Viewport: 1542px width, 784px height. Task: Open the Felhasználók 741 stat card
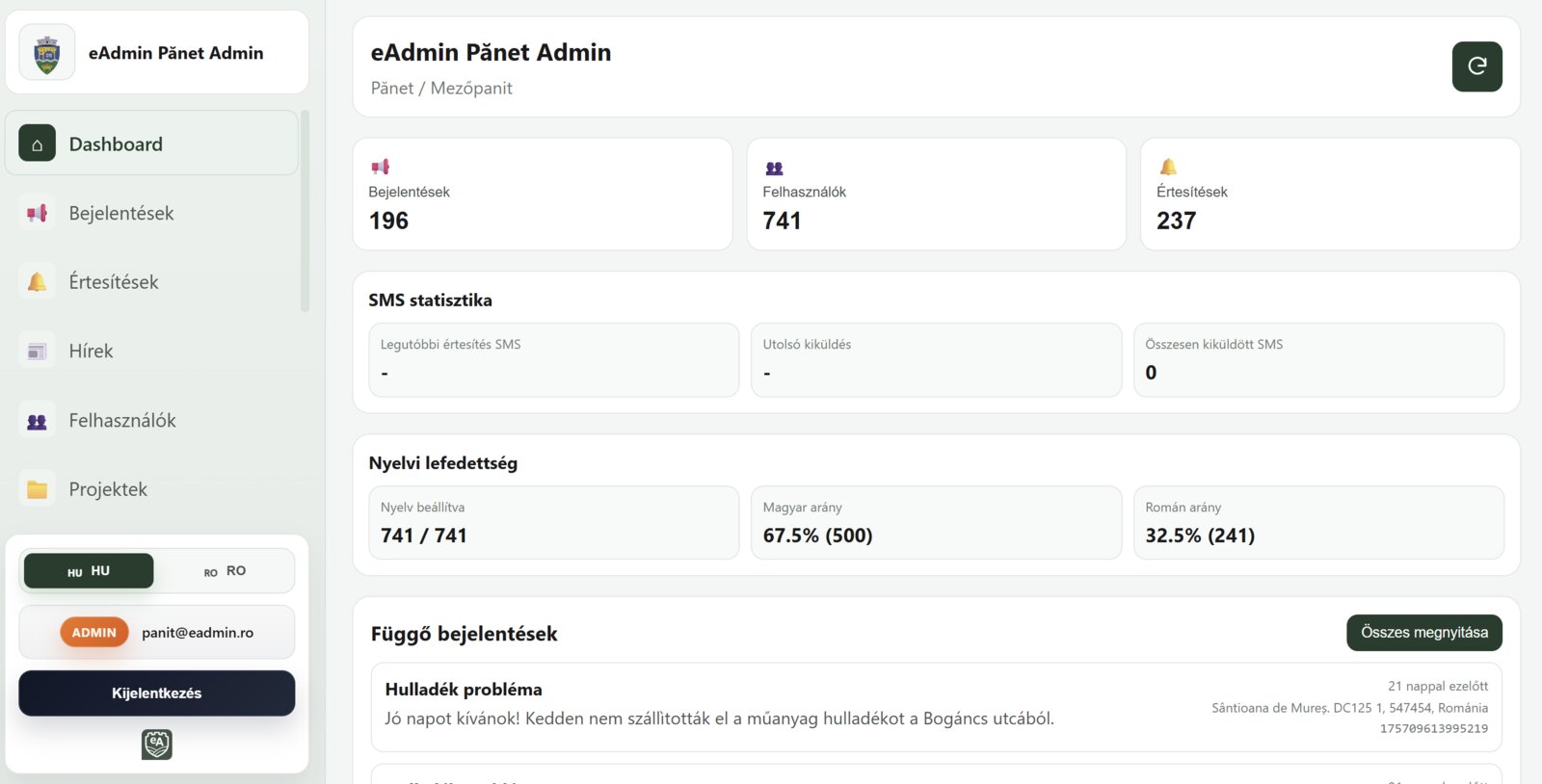[937, 195]
